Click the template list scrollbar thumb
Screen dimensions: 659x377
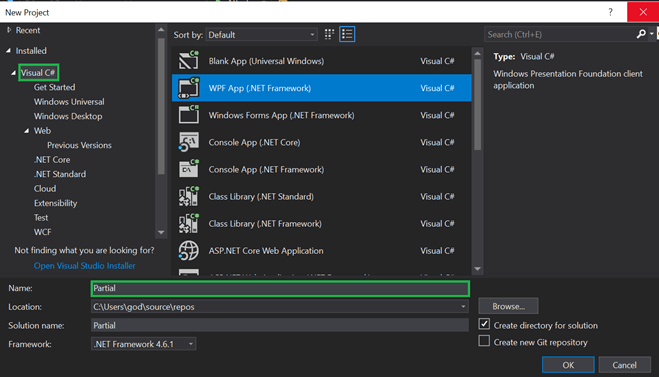click(477, 104)
